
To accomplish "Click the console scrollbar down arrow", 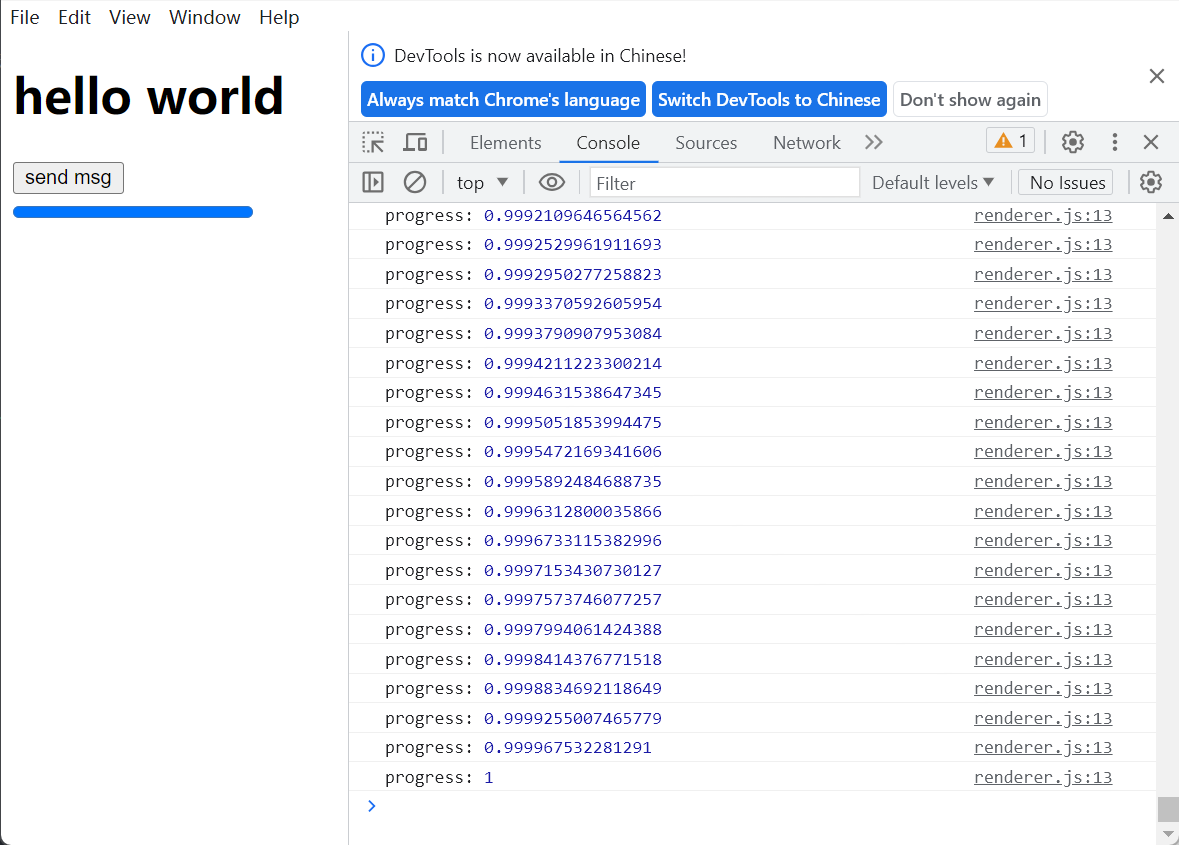I will (1168, 834).
